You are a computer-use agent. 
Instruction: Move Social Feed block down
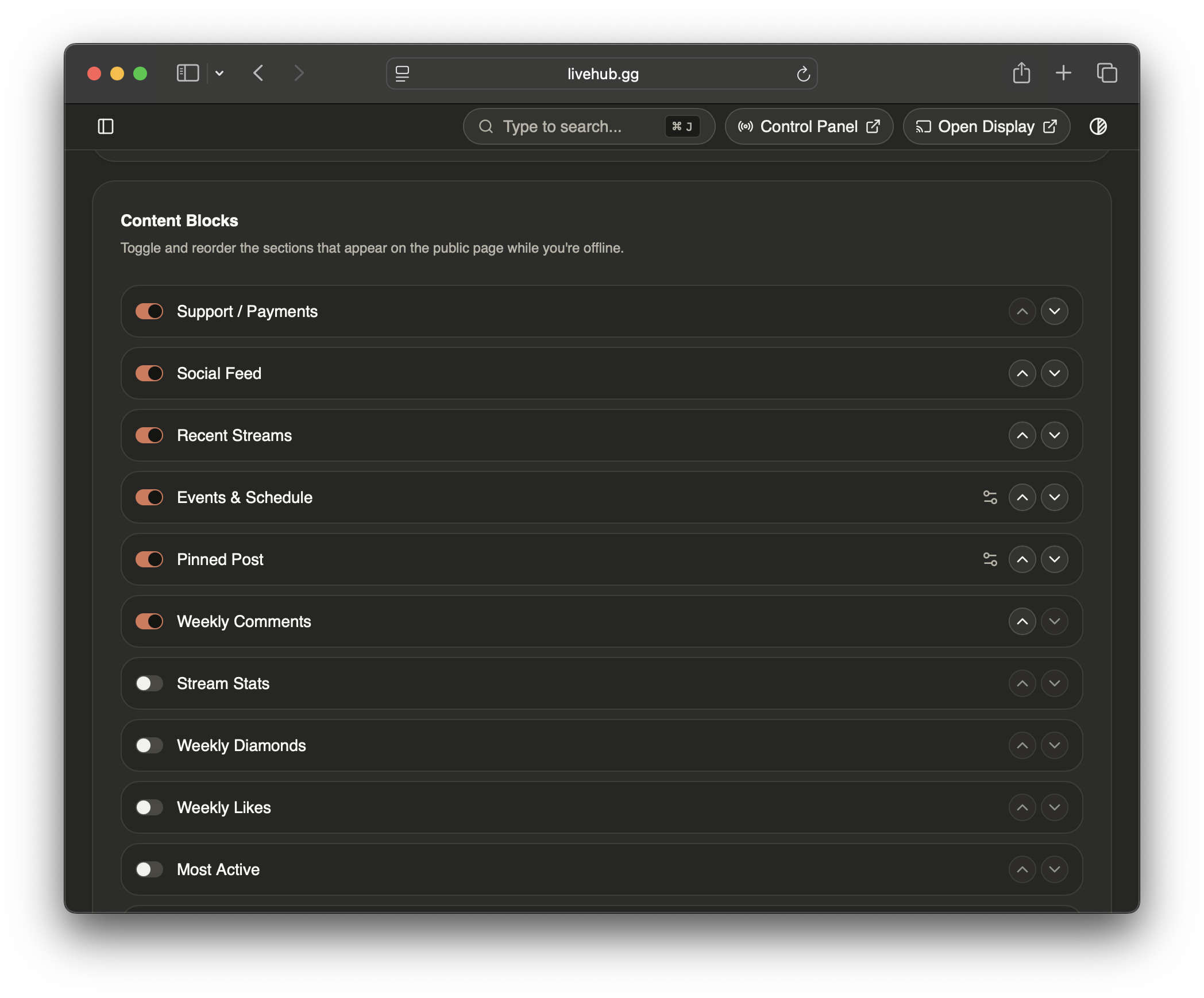pos(1054,373)
